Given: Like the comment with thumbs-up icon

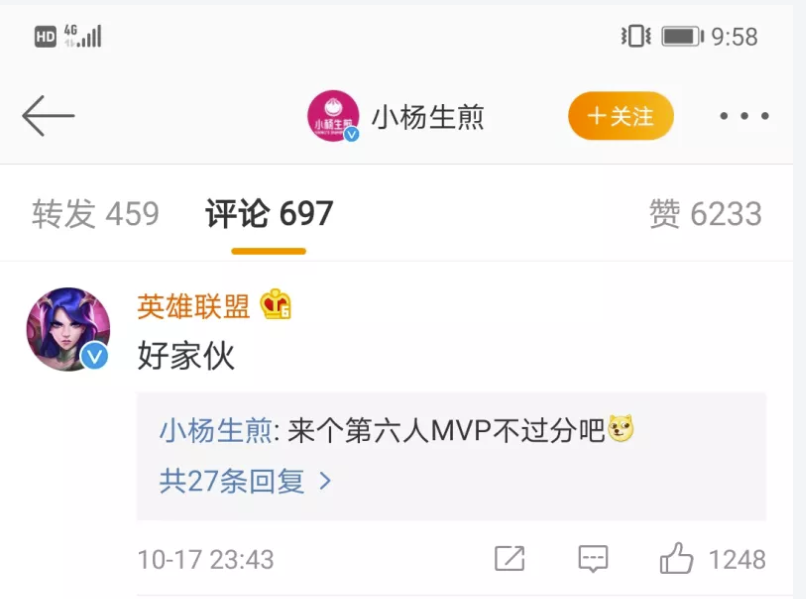Looking at the screenshot, I should pyautogui.click(x=676, y=558).
